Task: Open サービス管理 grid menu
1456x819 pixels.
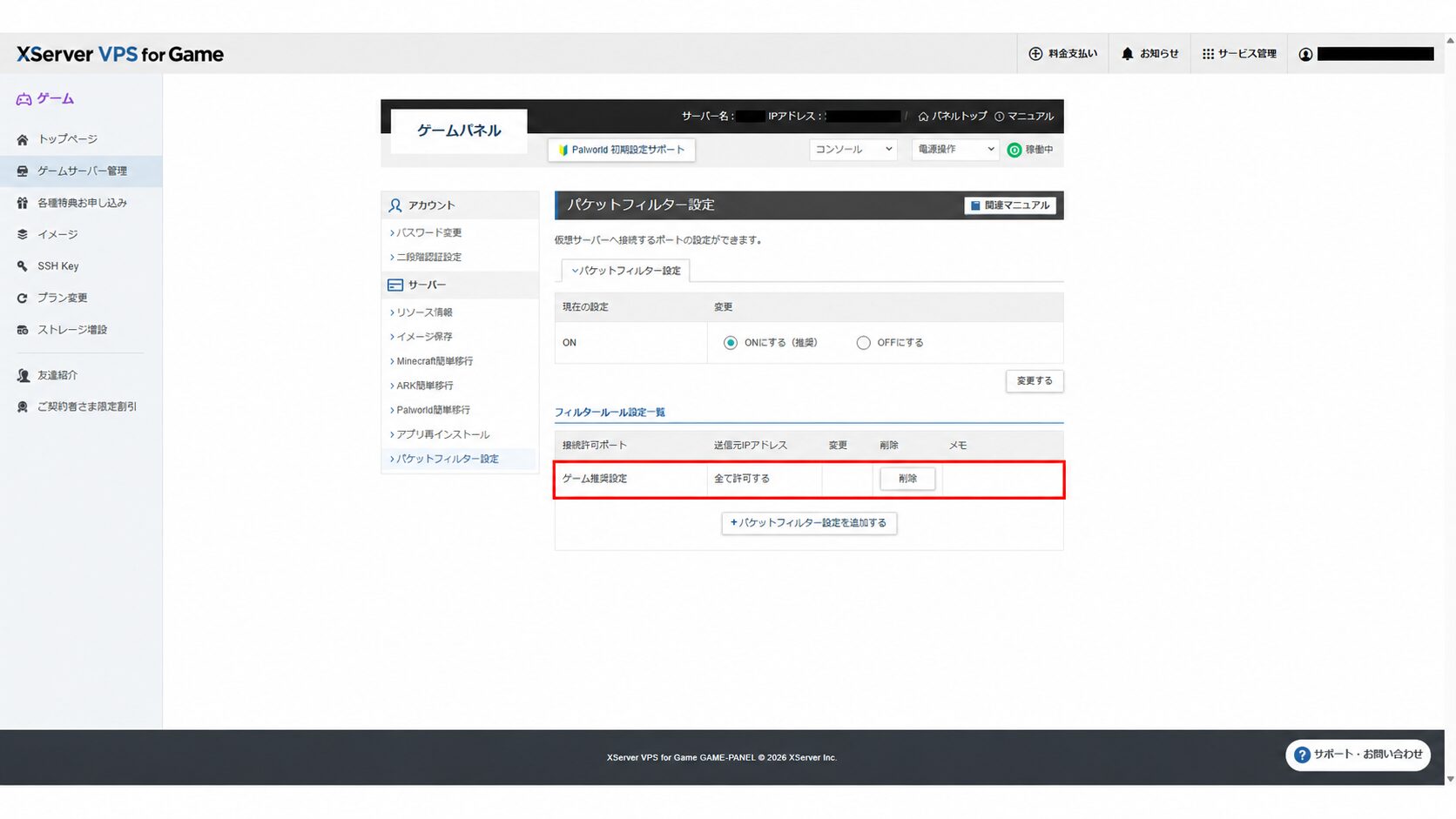Action: (1239, 54)
